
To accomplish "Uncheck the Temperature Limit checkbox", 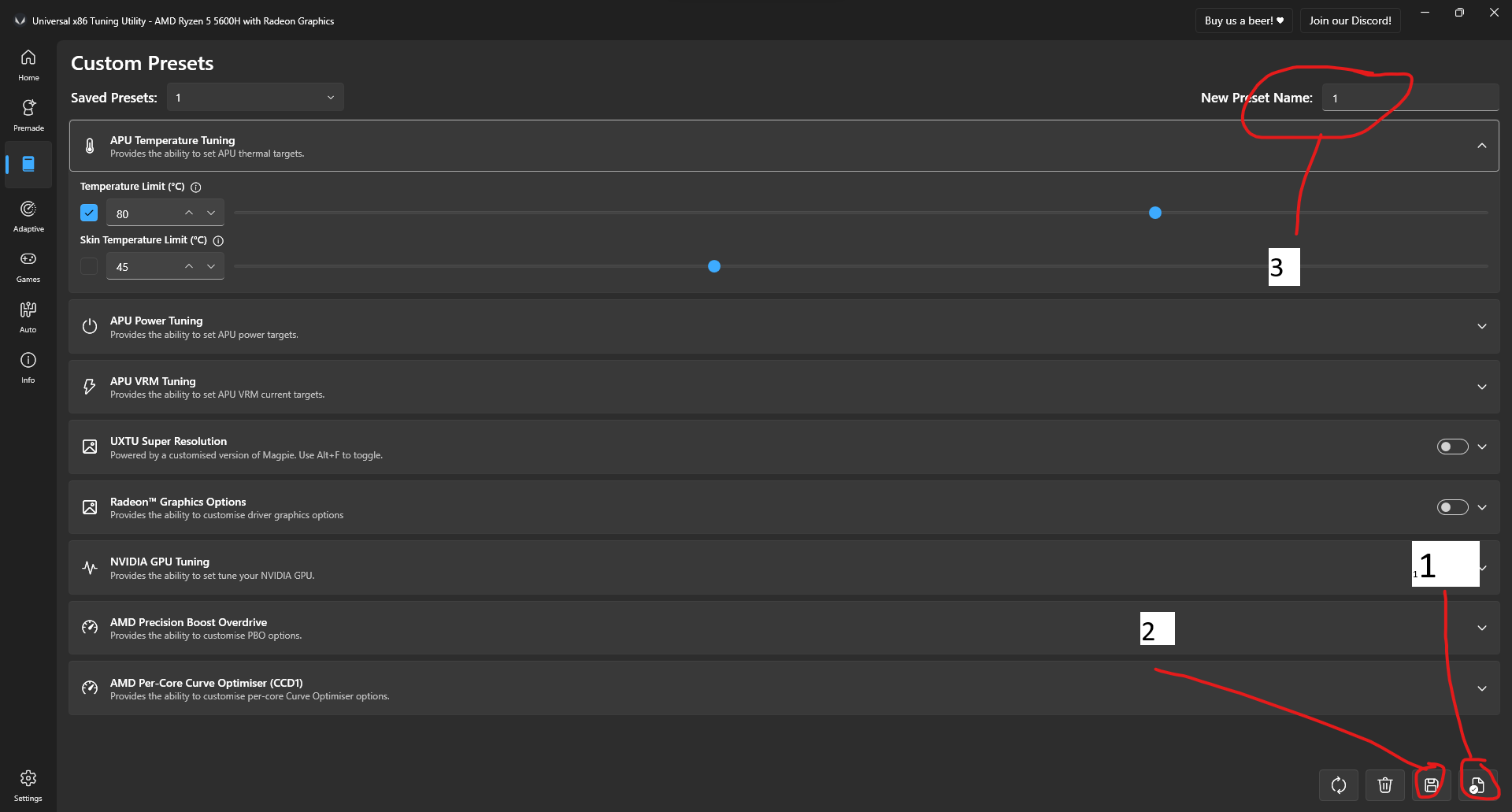I will pyautogui.click(x=89, y=213).
